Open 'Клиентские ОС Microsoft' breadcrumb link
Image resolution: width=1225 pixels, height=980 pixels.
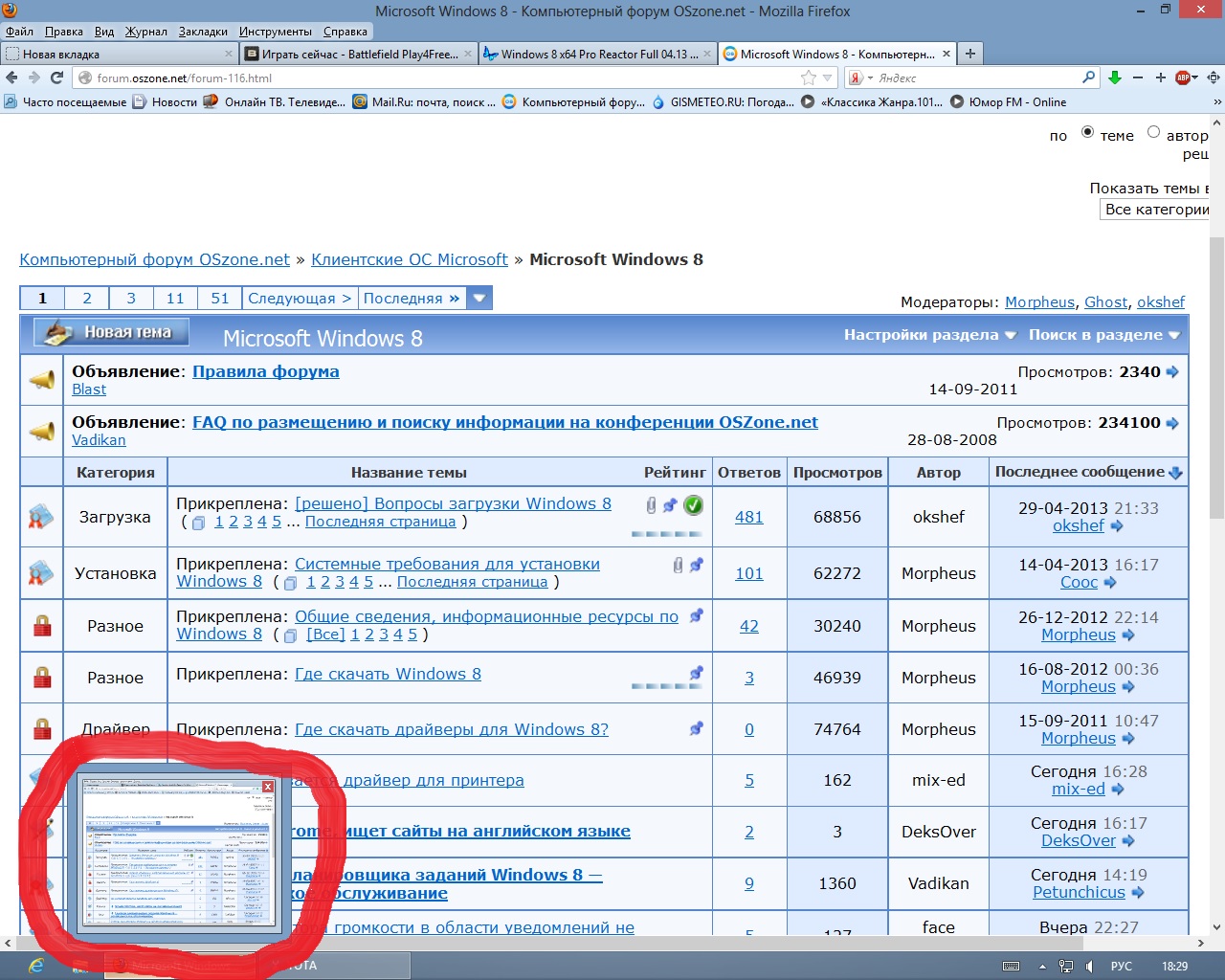[x=410, y=259]
